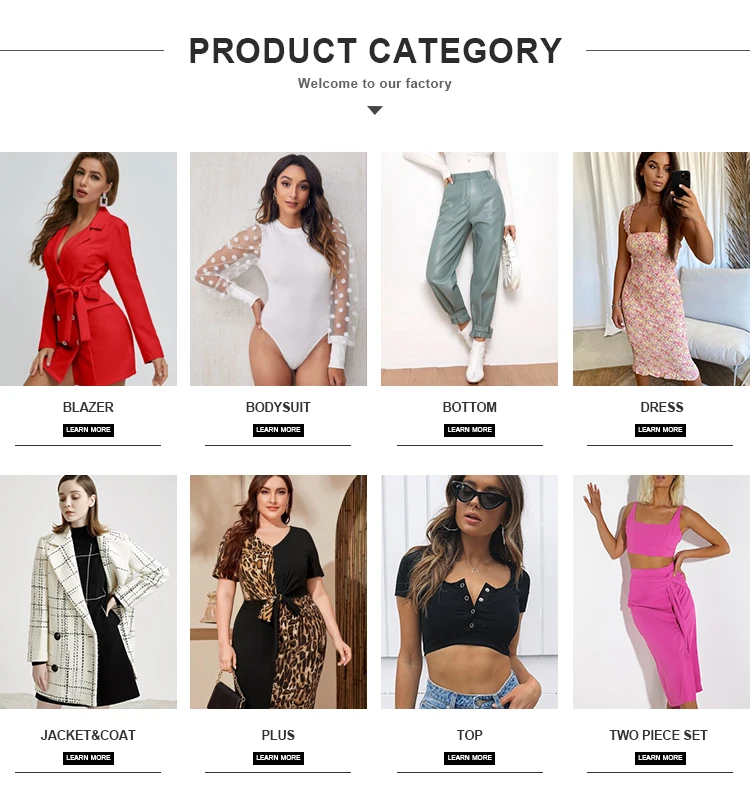Open the white Bodysuit product image
The image size is (750, 804).
(278, 269)
